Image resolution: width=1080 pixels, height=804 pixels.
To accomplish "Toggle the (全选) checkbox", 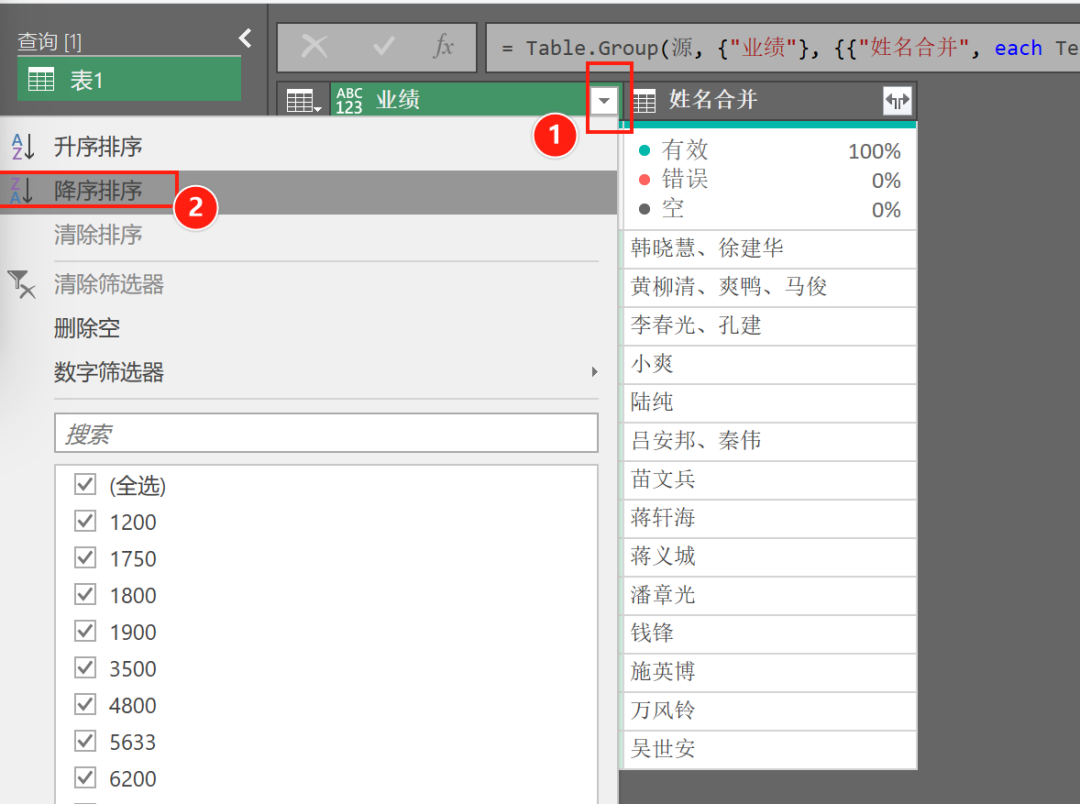I will click(x=85, y=484).
